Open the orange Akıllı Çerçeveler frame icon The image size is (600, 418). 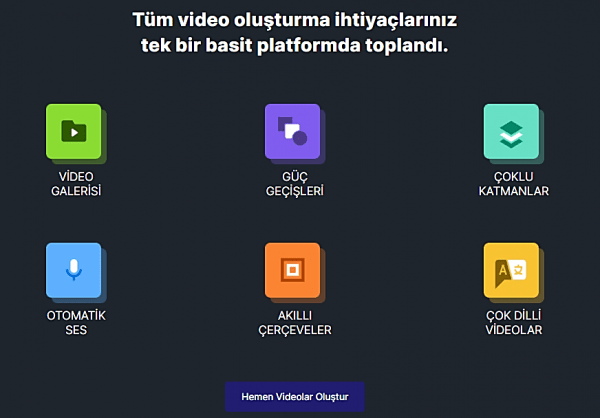293,270
